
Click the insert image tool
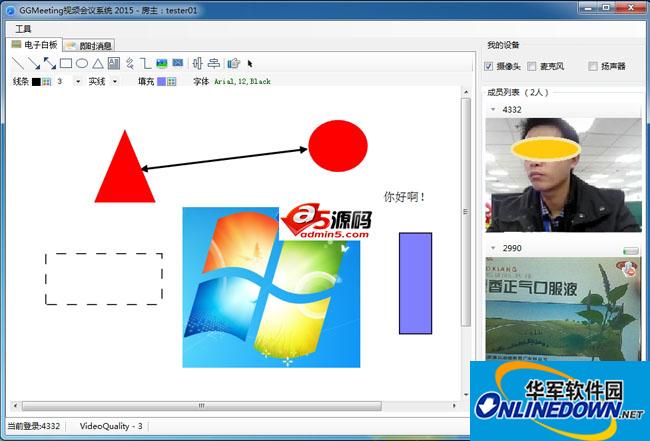[162, 63]
